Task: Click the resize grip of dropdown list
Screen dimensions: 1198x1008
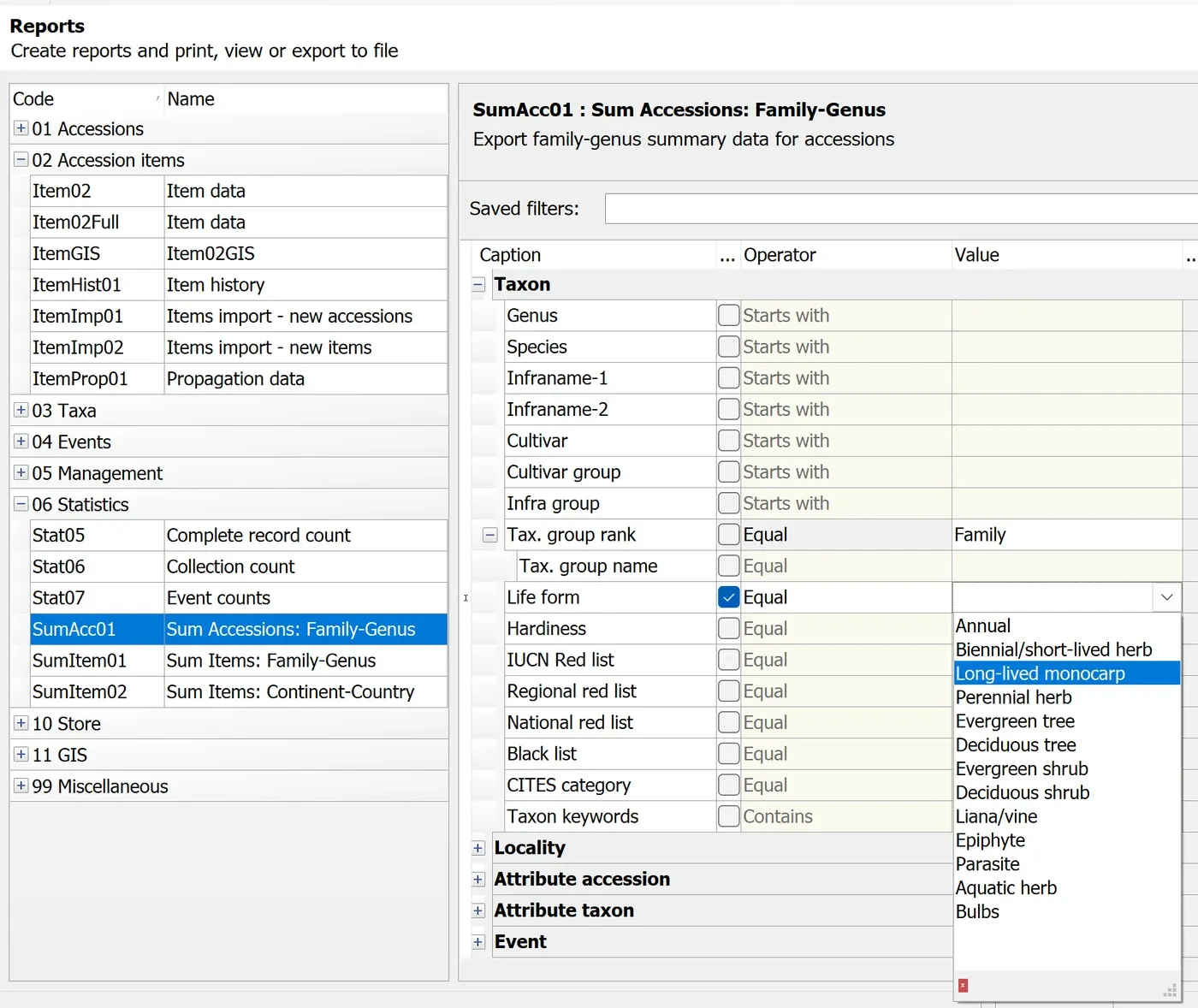Action: point(1171,991)
